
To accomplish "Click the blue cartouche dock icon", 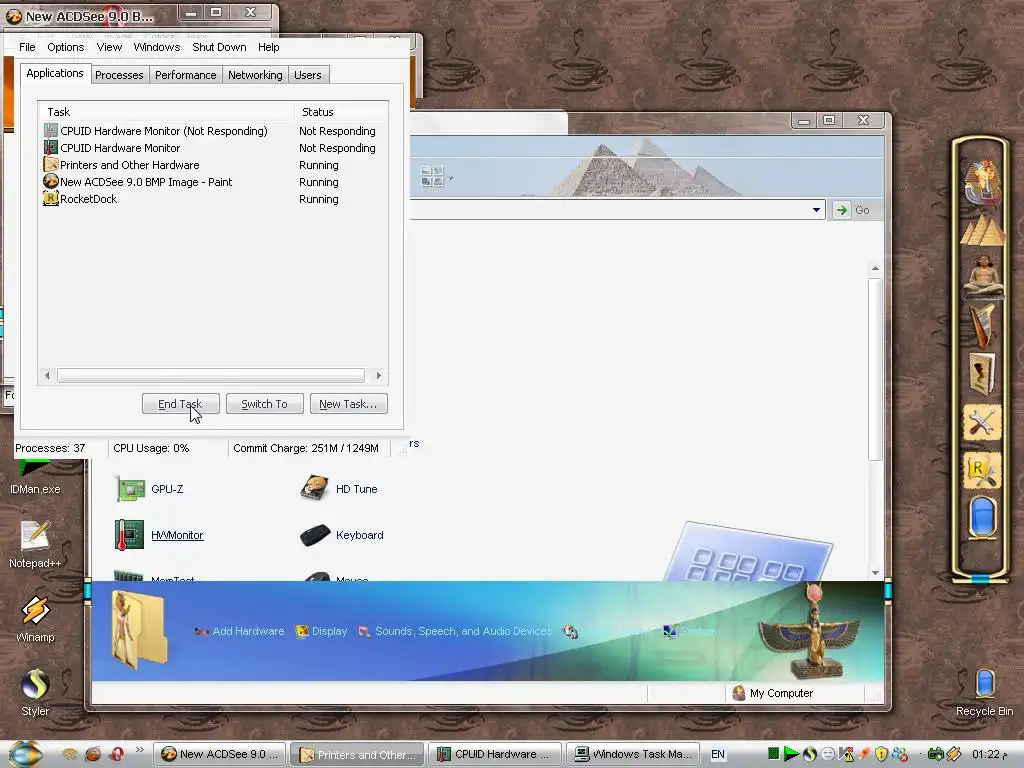I will click(982, 517).
